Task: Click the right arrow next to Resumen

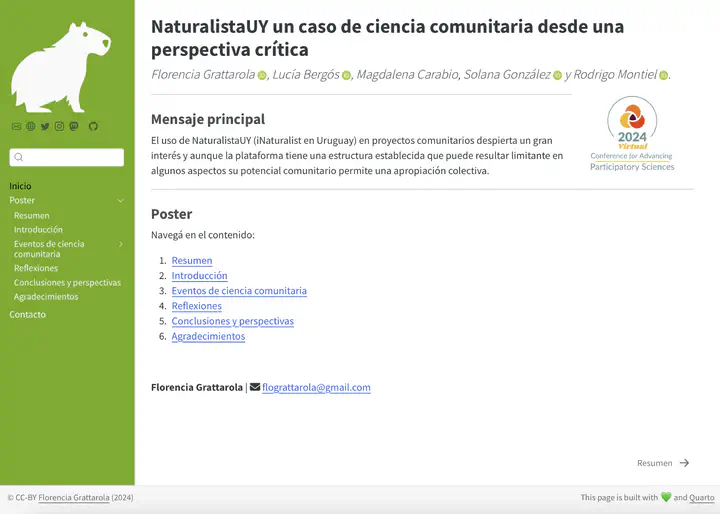Action: (685, 463)
